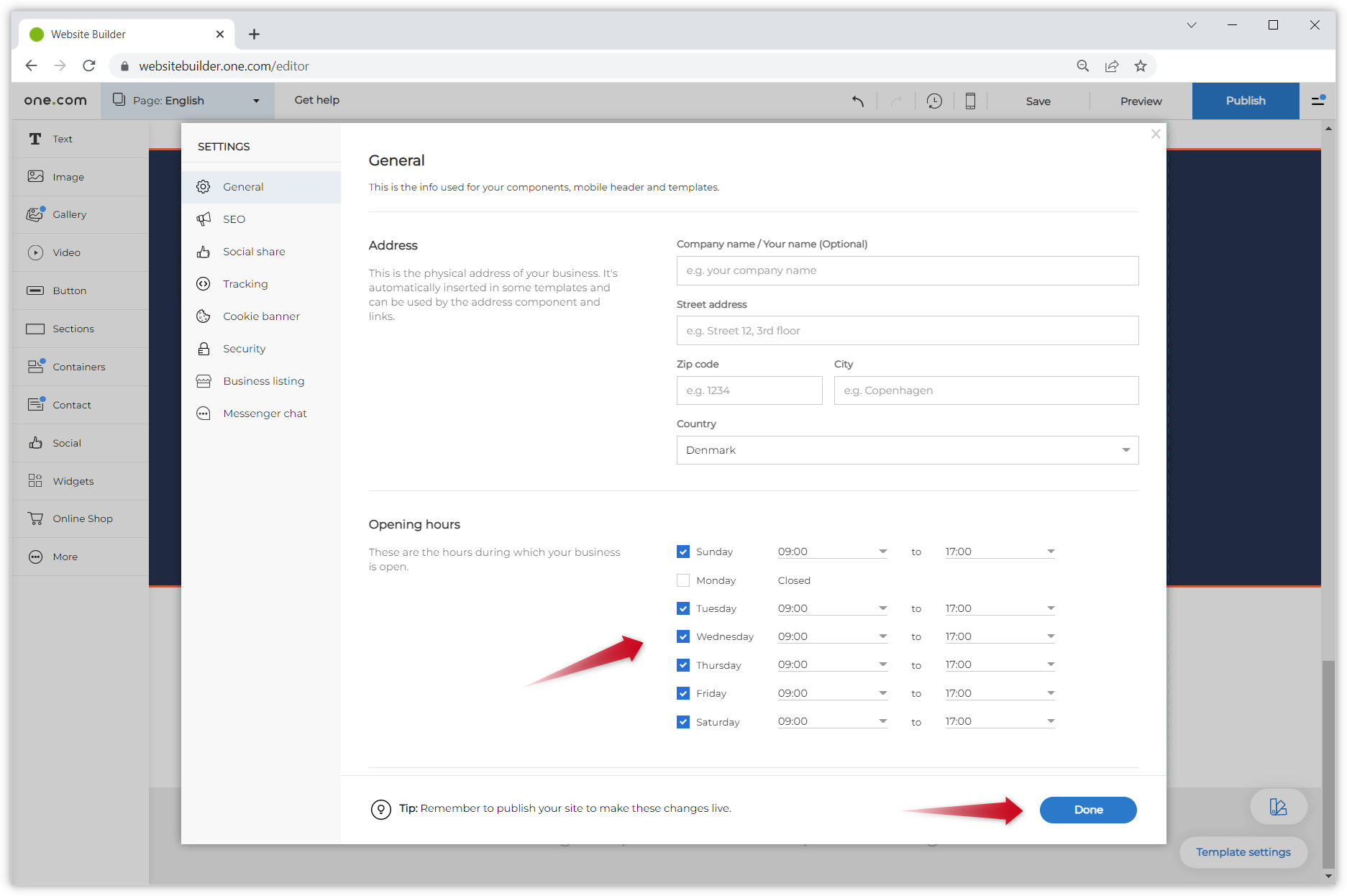Uncheck the Sunday opening hours checkbox
Viewport: 1347px width, 896px height.
683,552
